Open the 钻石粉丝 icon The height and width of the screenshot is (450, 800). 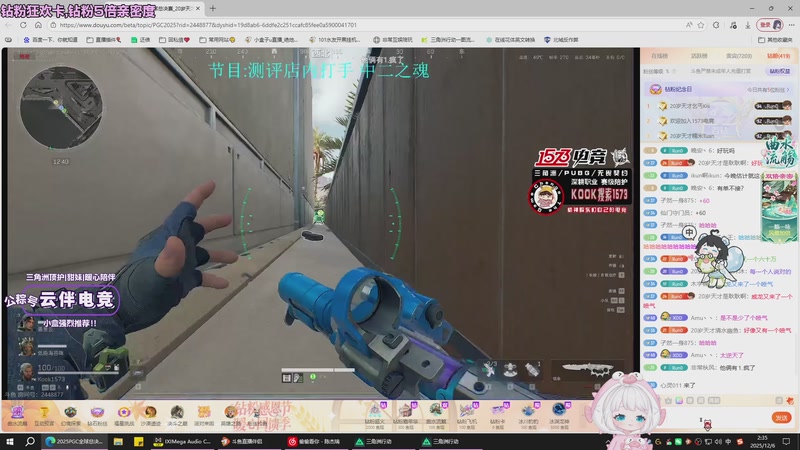[x=97, y=415]
